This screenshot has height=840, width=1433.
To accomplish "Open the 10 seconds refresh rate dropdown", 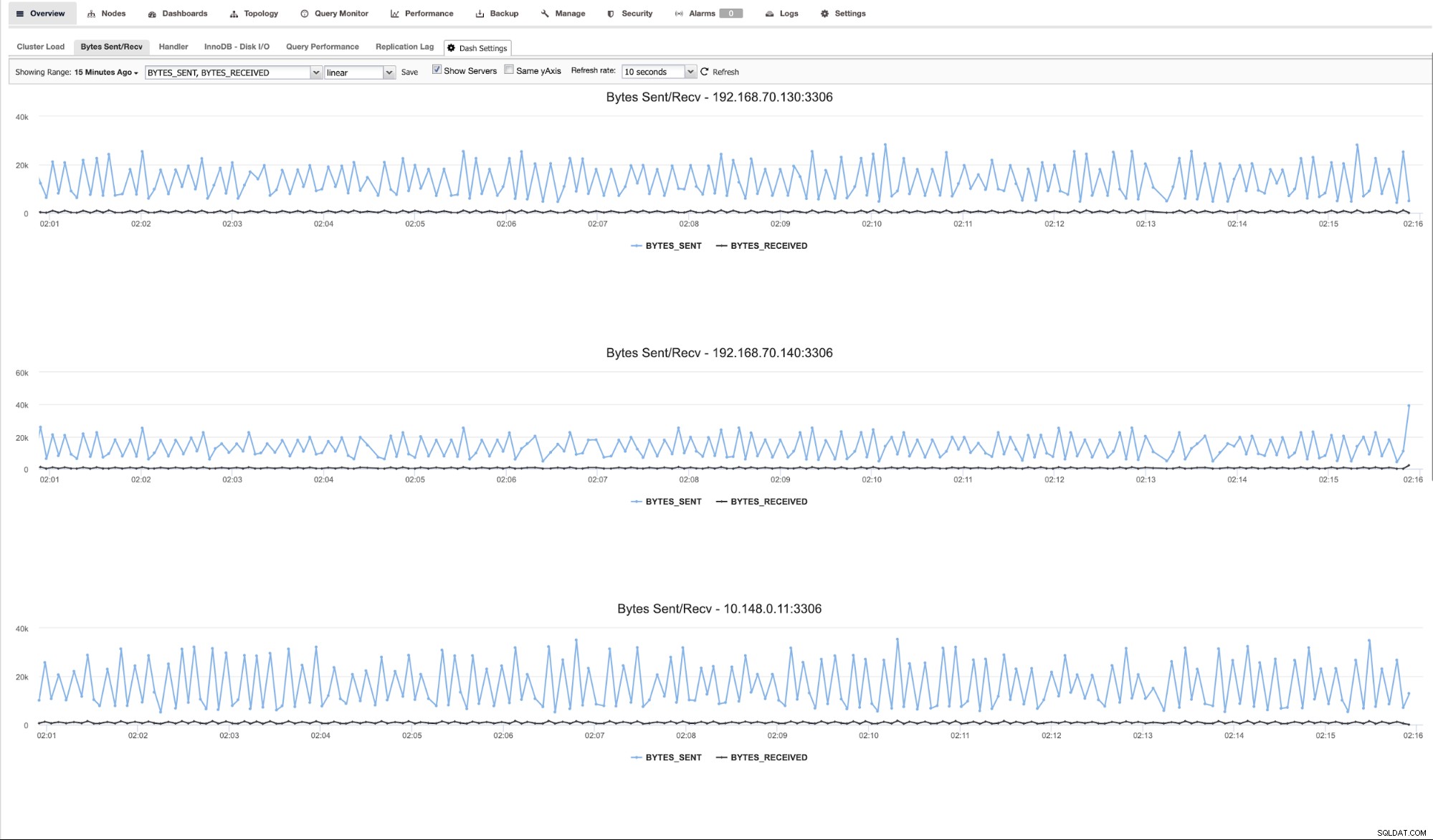I will coord(659,72).
